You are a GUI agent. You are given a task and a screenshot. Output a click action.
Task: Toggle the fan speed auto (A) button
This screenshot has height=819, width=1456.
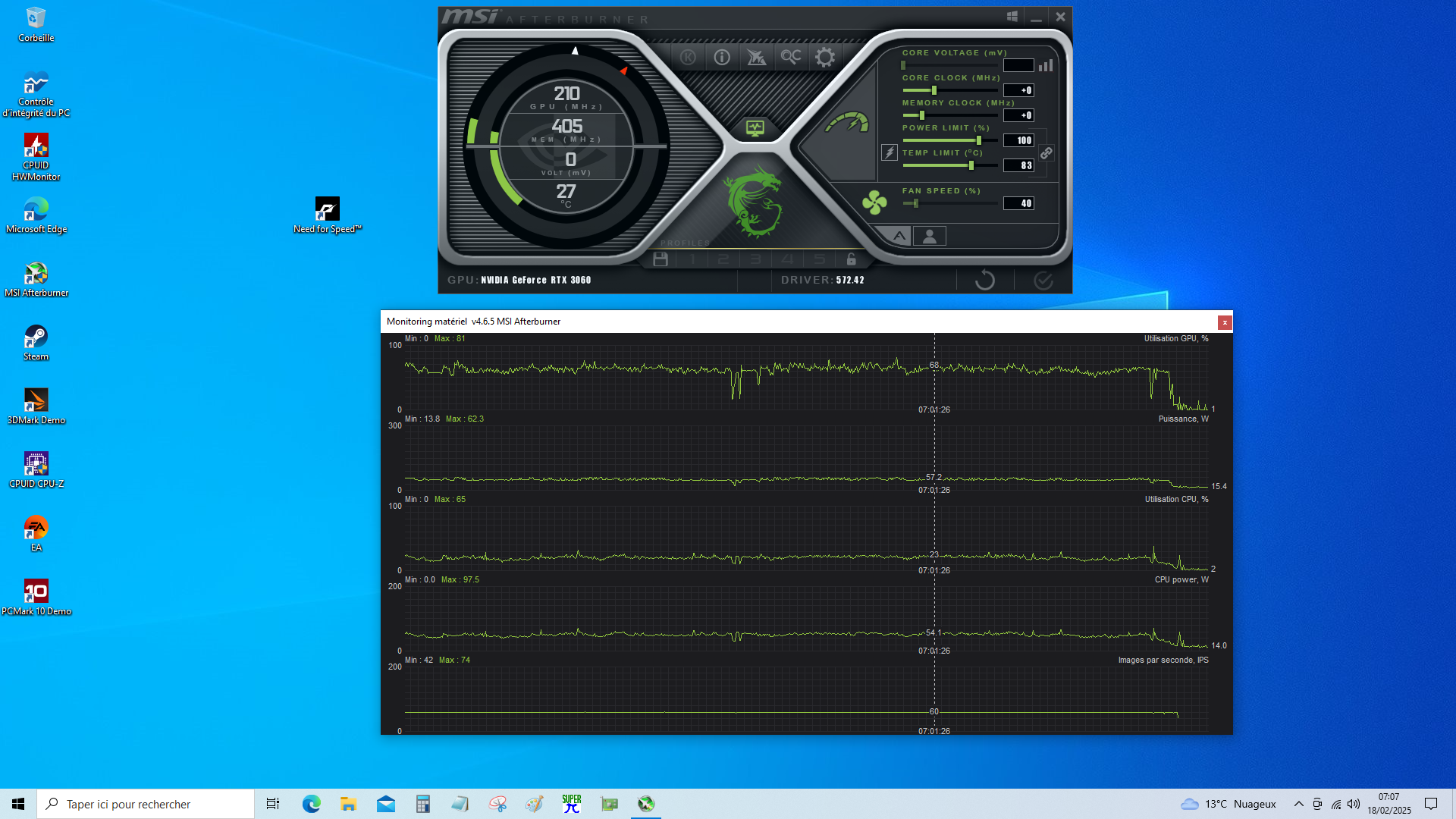[x=899, y=236]
